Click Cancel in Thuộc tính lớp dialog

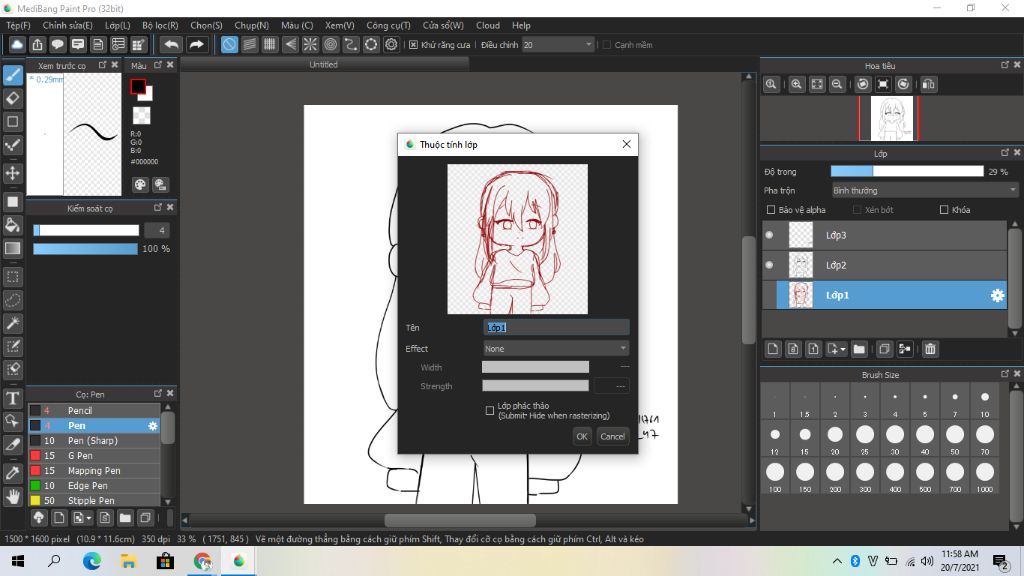point(613,436)
